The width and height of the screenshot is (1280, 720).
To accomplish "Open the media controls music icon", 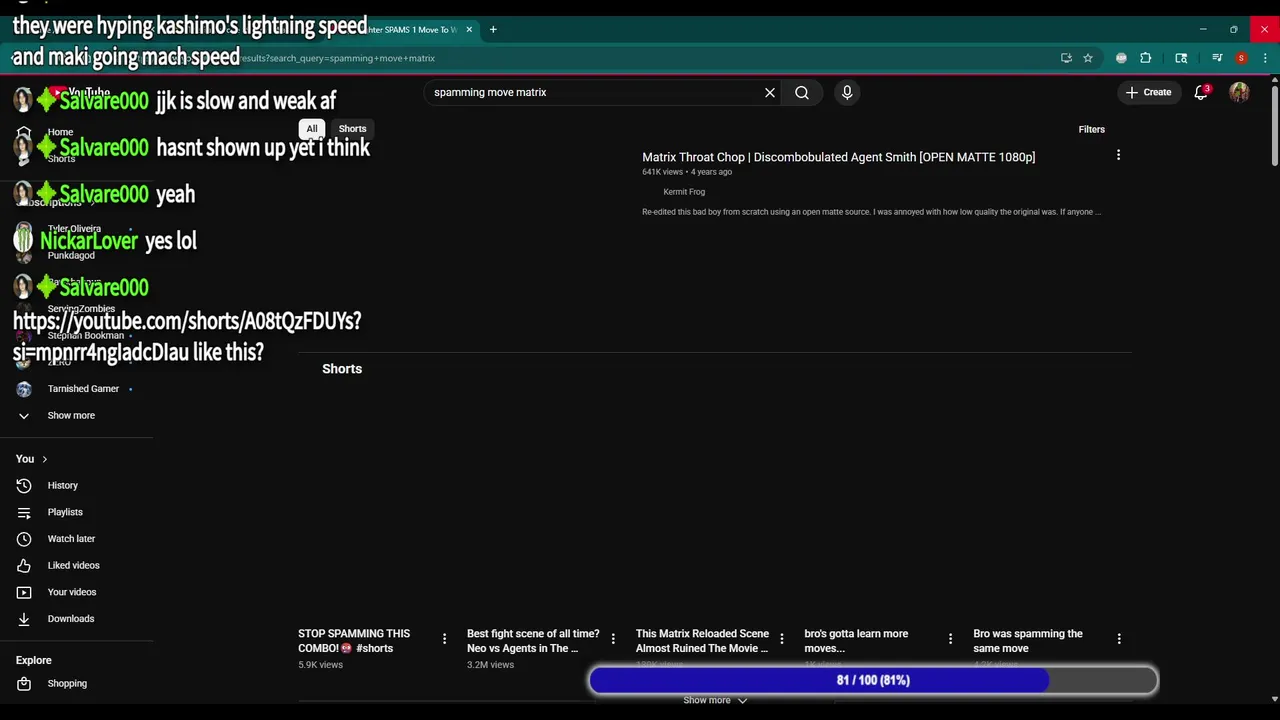I will [x=1217, y=58].
